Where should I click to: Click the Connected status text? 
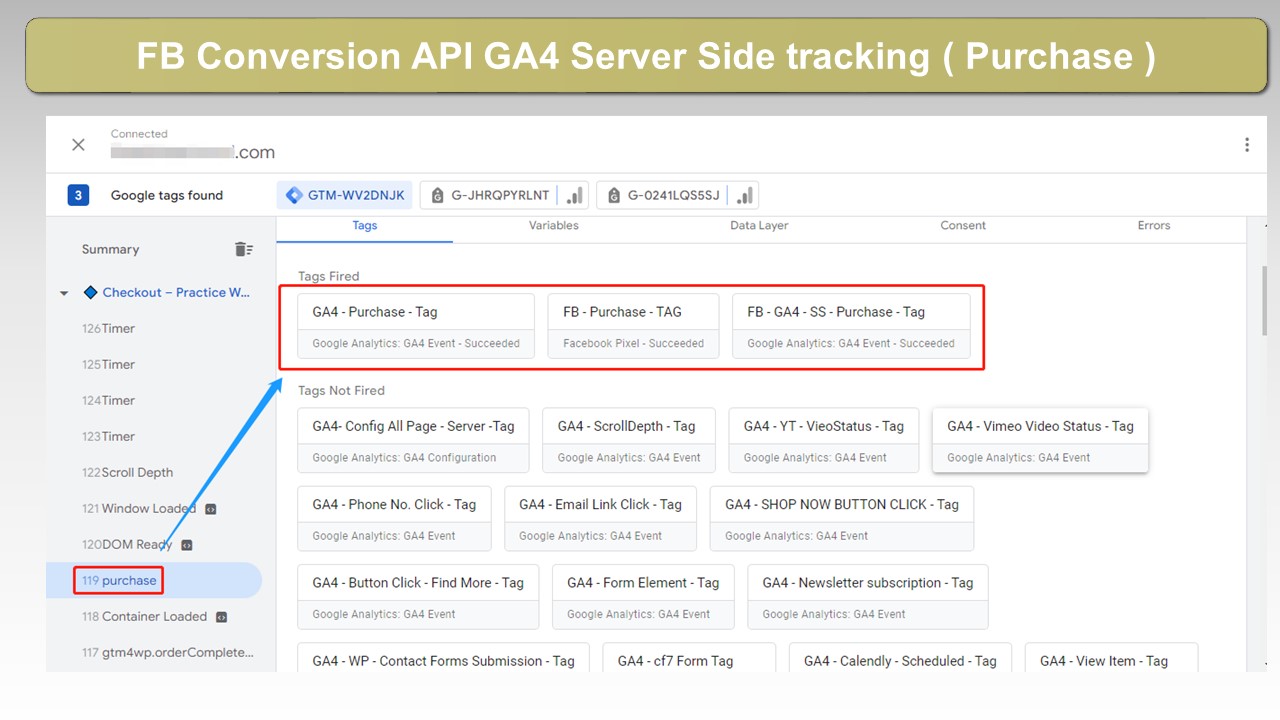pos(139,134)
